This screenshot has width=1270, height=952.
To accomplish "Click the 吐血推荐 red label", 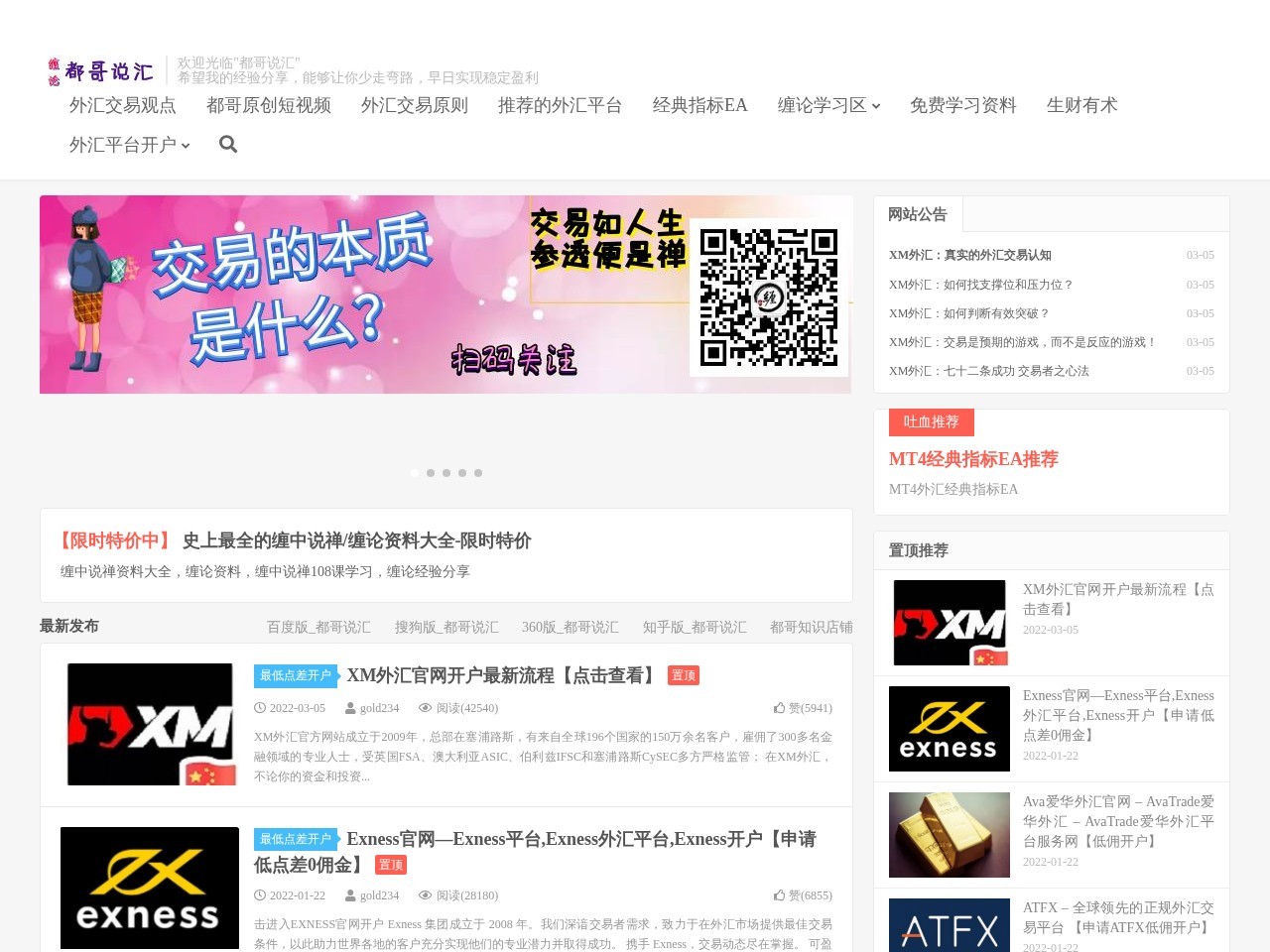I will [x=932, y=422].
